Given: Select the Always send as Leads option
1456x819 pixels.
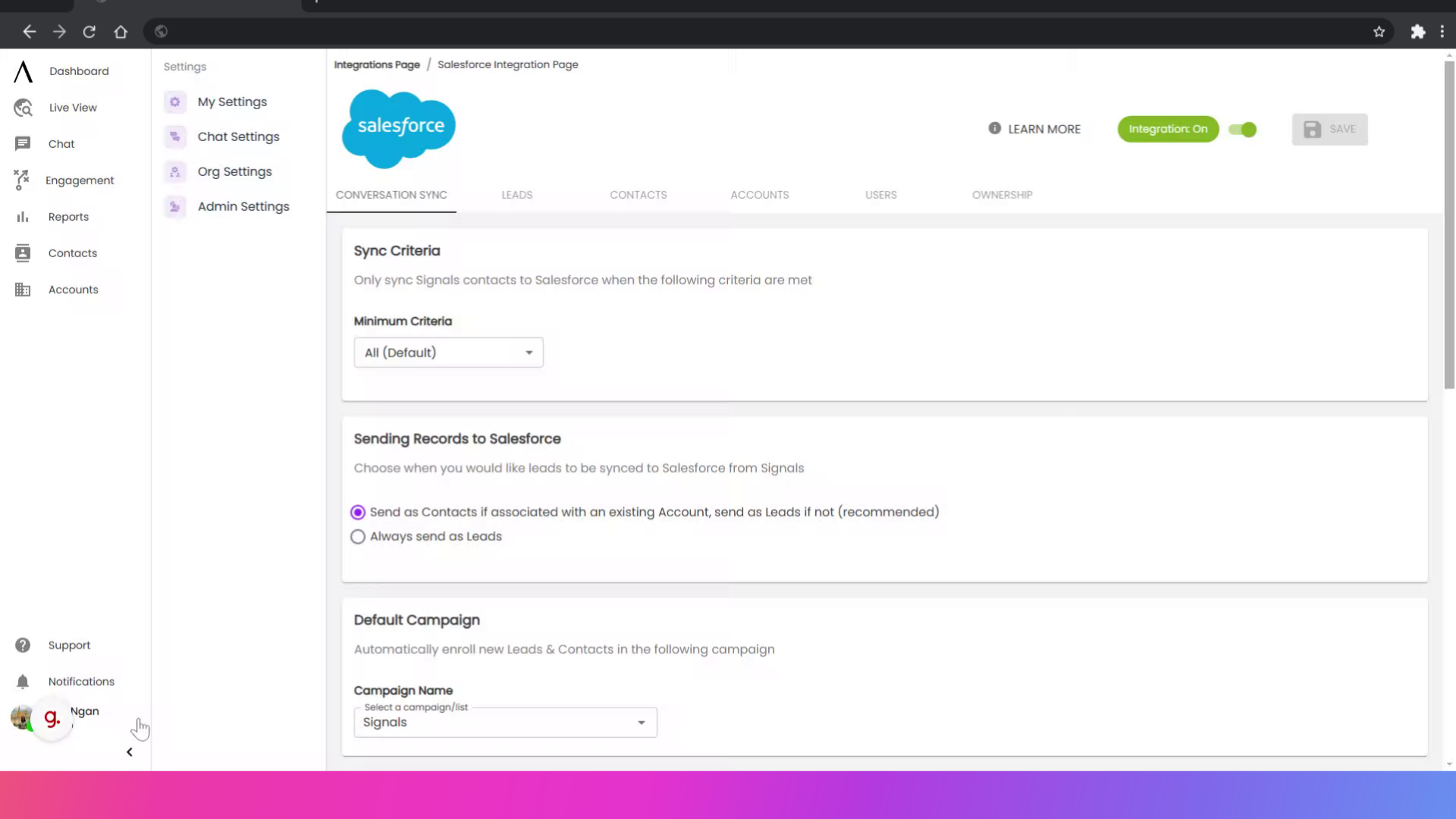Looking at the screenshot, I should coord(357,536).
